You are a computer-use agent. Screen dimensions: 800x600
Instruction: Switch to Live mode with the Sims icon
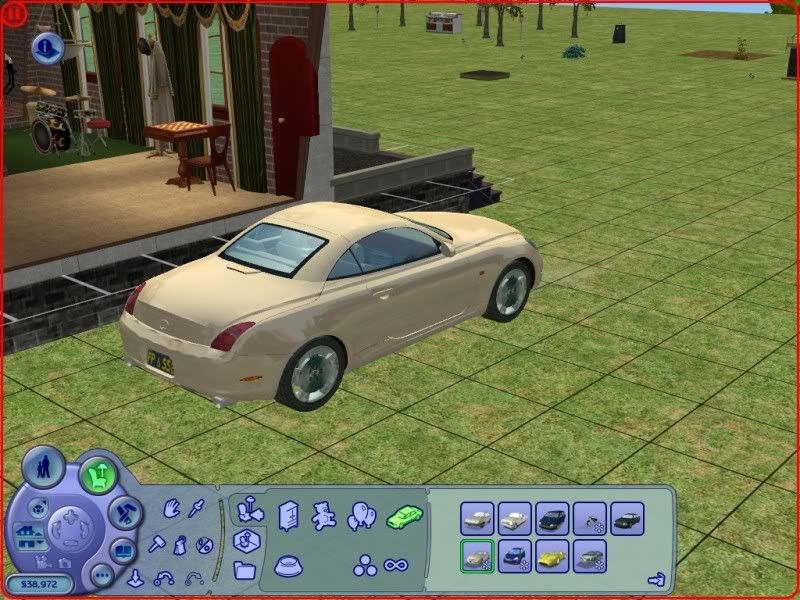(44, 469)
